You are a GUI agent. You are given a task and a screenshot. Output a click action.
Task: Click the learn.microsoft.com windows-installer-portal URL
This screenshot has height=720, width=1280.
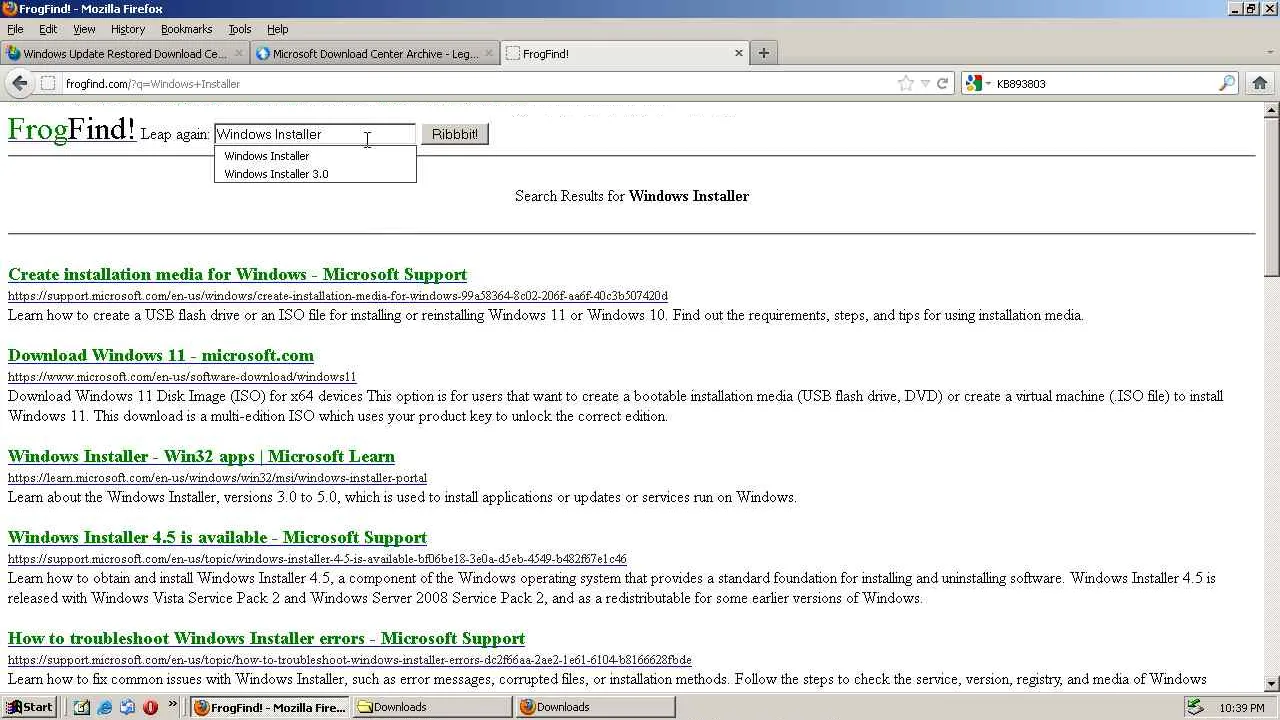pos(217,478)
